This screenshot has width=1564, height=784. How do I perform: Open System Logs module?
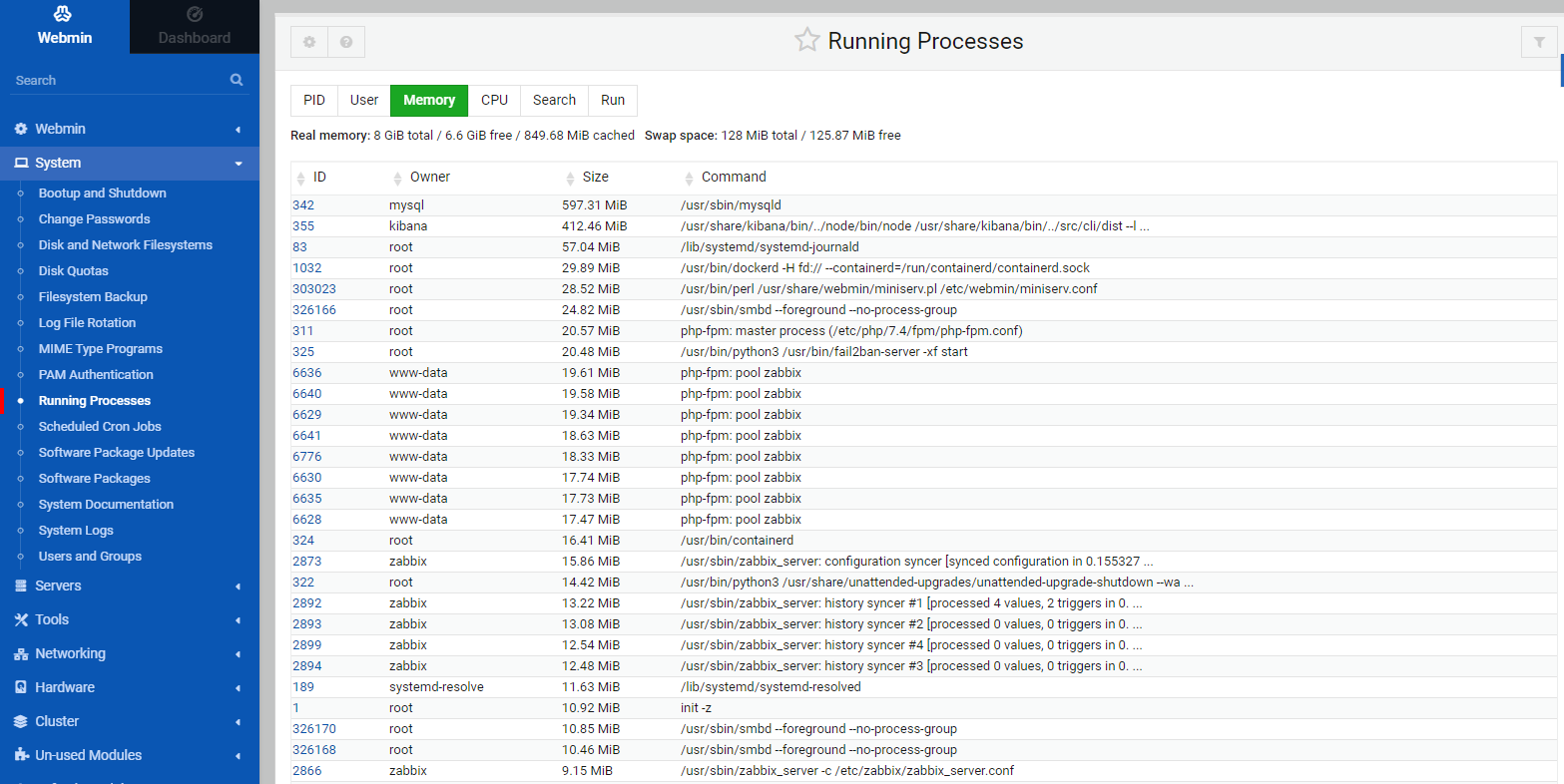76,530
